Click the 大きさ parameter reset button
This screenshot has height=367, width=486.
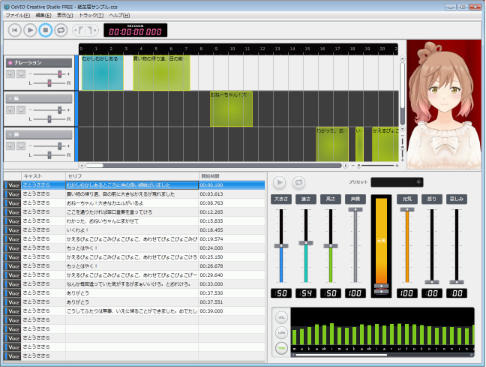(x=281, y=199)
